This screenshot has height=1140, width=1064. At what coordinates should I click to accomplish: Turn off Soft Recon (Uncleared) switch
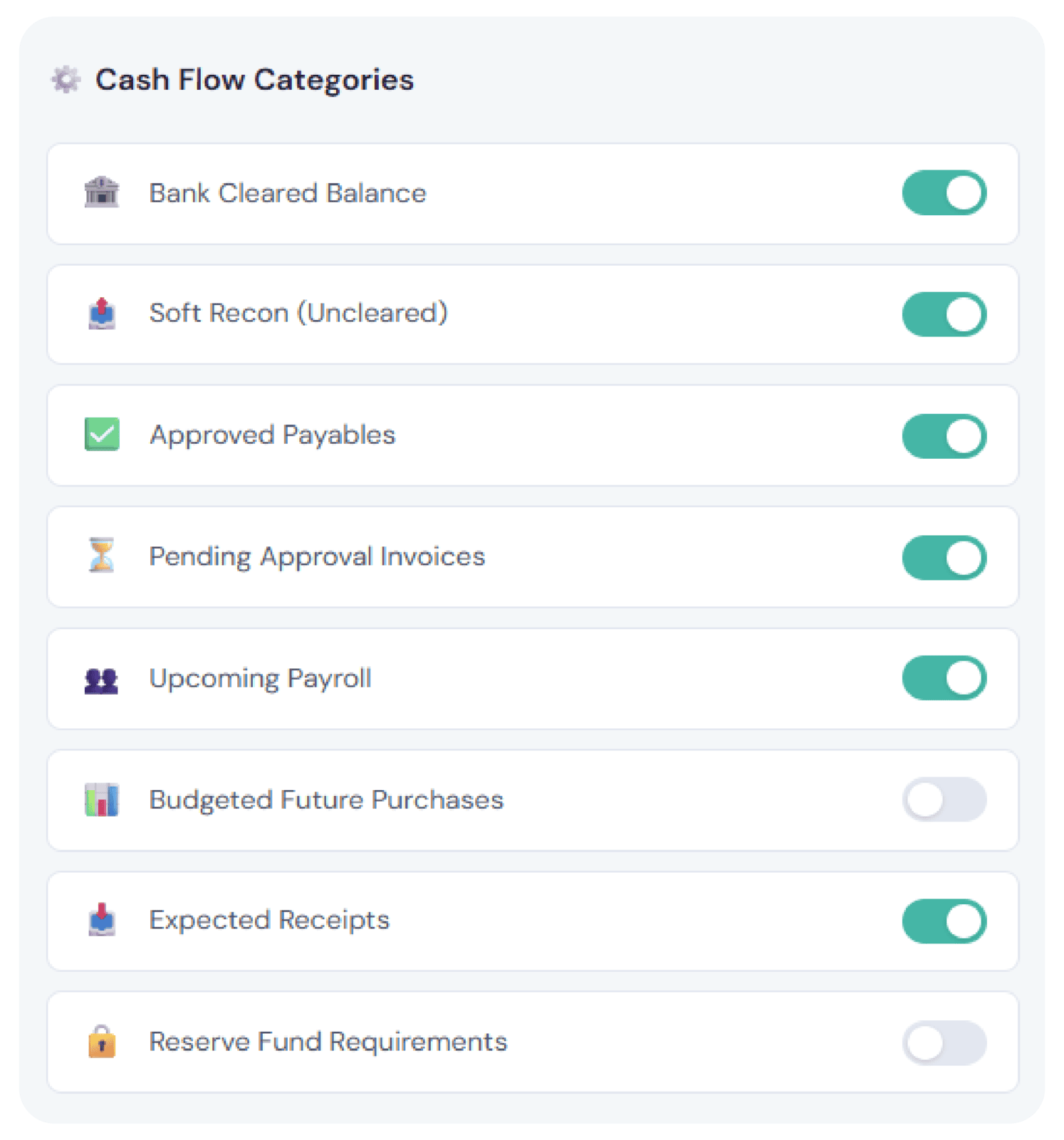[x=944, y=314]
